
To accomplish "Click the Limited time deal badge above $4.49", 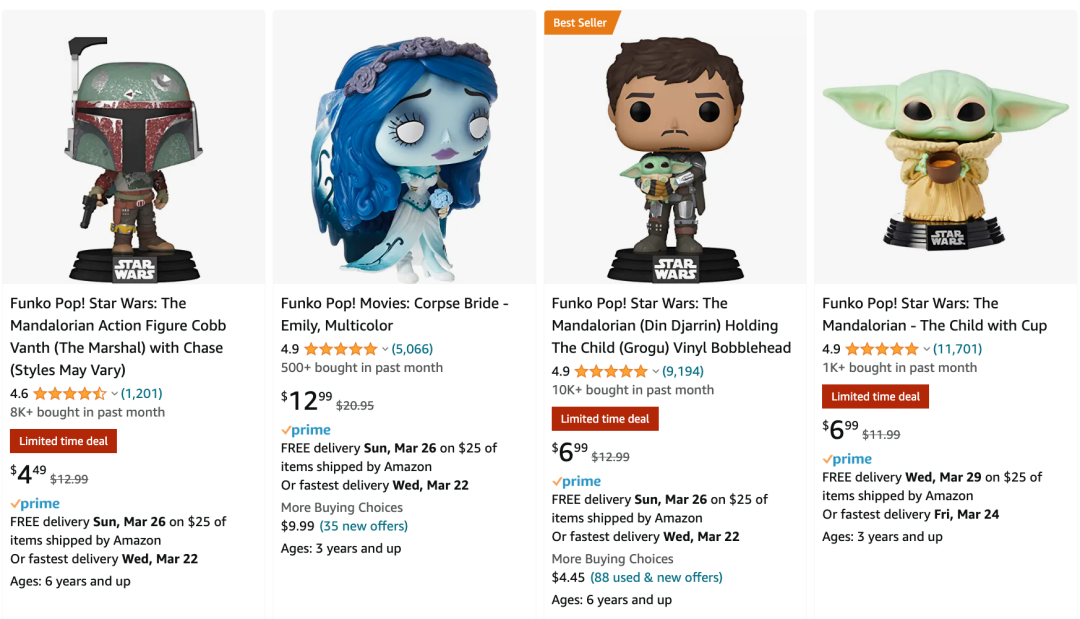I will click(64, 441).
